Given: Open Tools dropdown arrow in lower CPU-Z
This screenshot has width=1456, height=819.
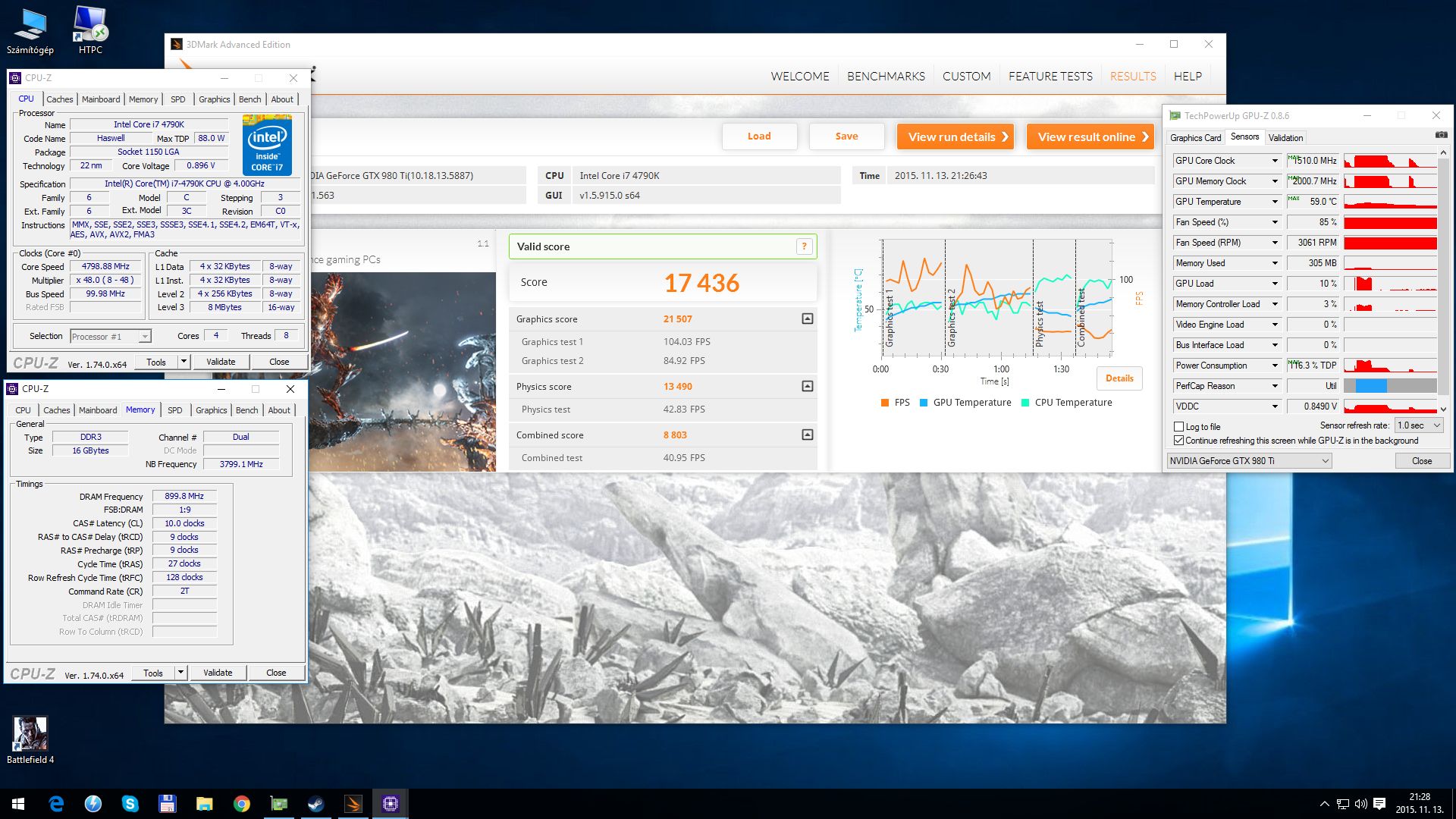Looking at the screenshot, I should point(180,673).
